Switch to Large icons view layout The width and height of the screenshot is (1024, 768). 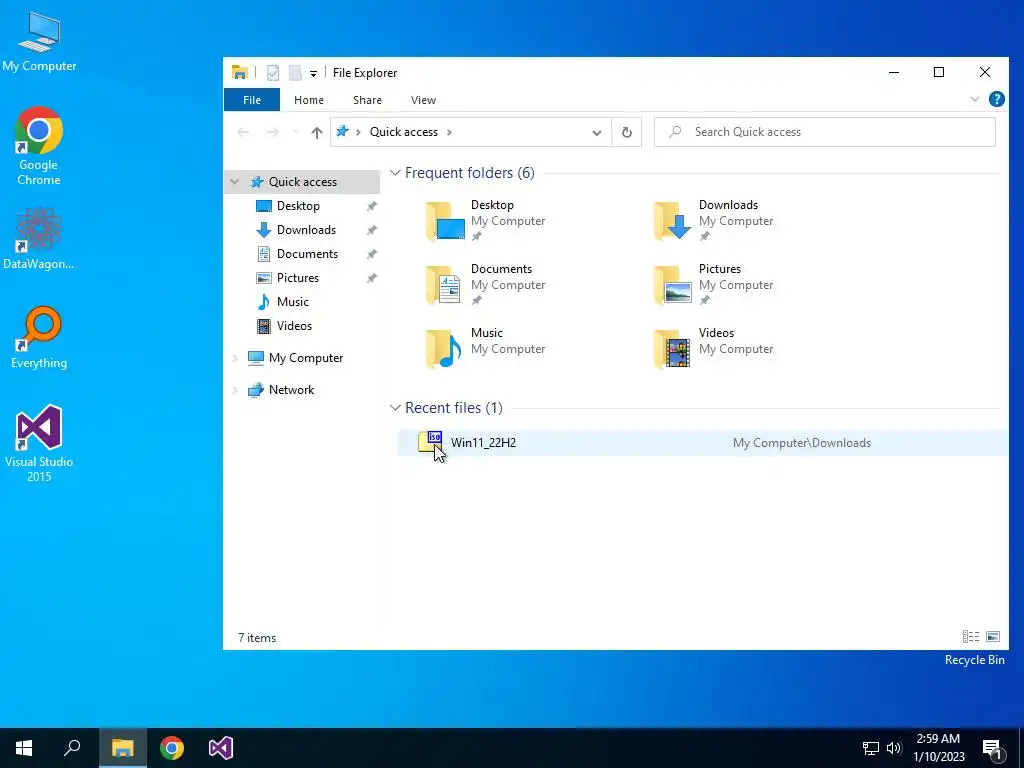tap(993, 636)
